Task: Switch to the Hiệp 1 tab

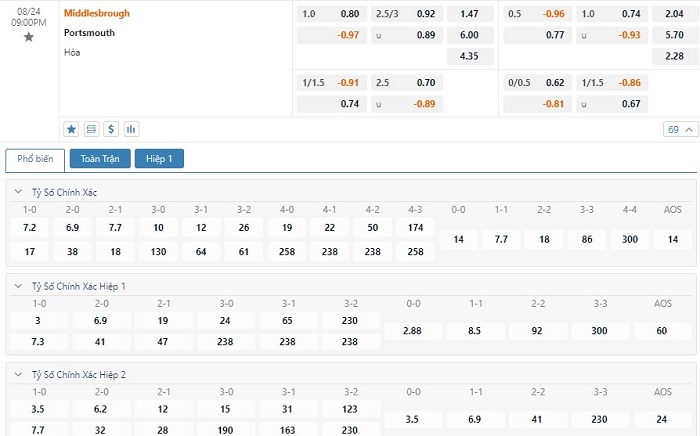Action: [x=159, y=158]
